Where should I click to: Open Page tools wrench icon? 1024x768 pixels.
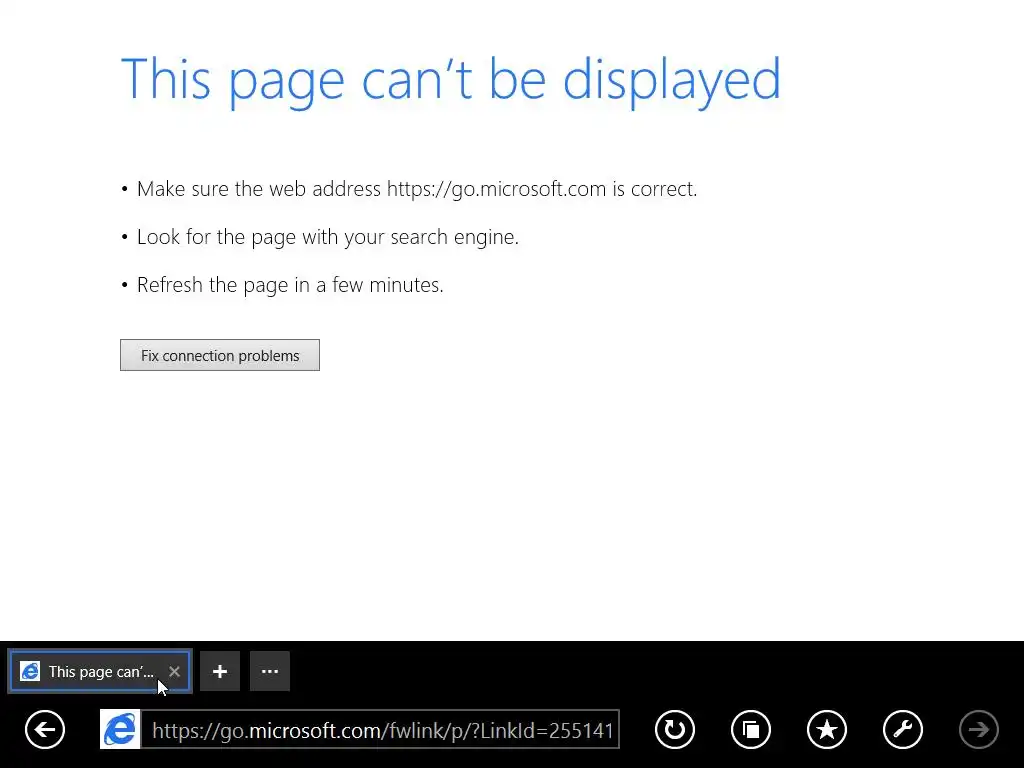pos(903,729)
